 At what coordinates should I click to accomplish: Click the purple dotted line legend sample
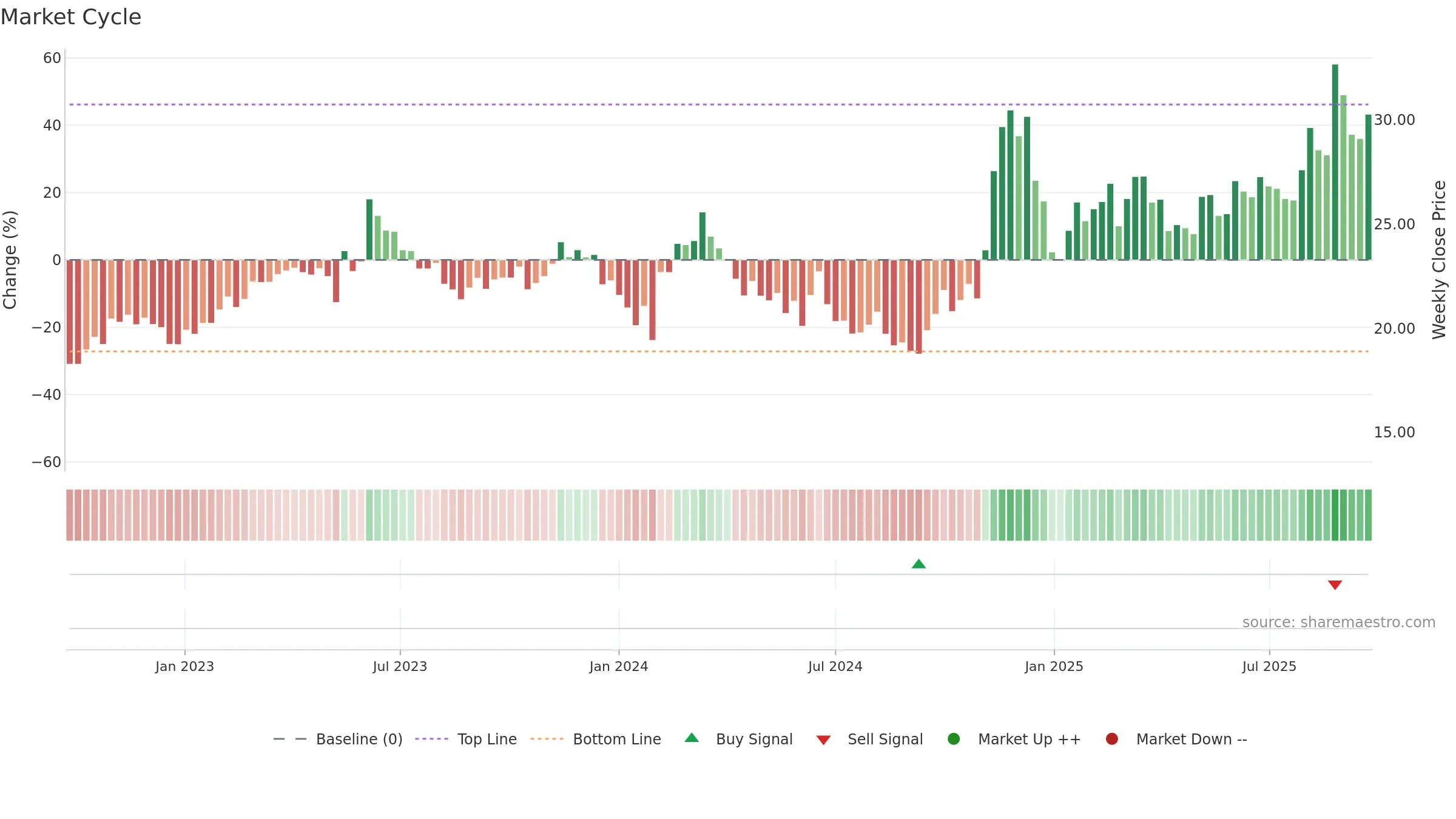431,739
